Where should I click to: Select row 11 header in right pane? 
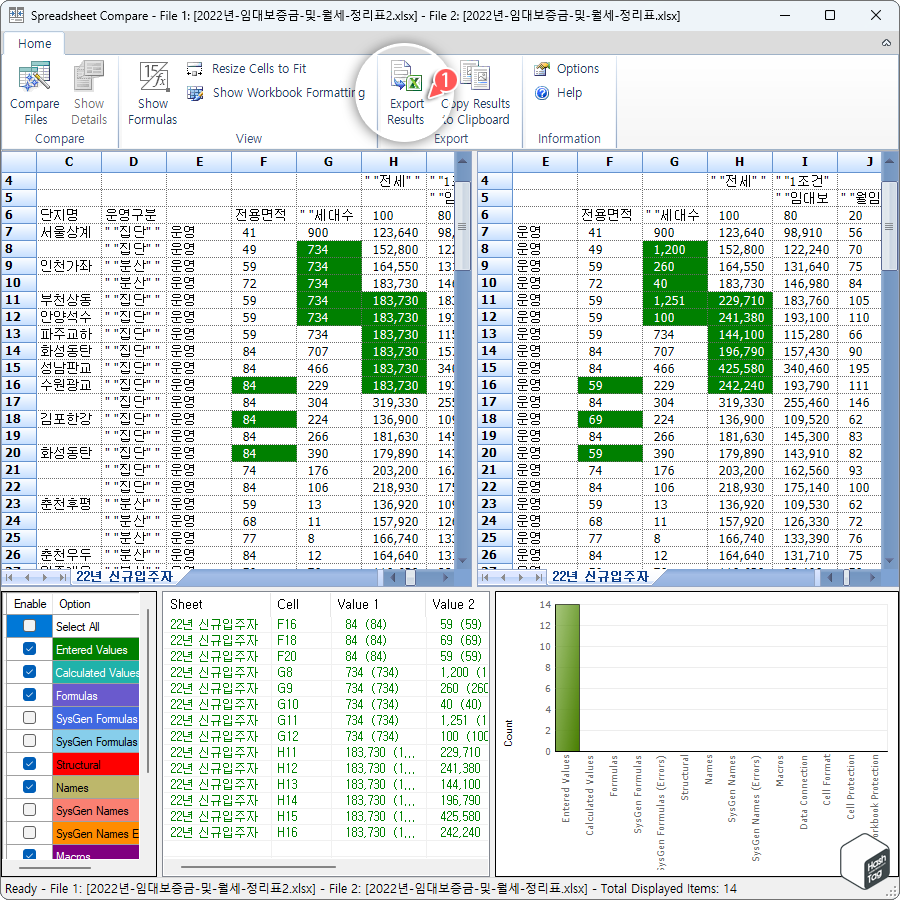point(494,300)
